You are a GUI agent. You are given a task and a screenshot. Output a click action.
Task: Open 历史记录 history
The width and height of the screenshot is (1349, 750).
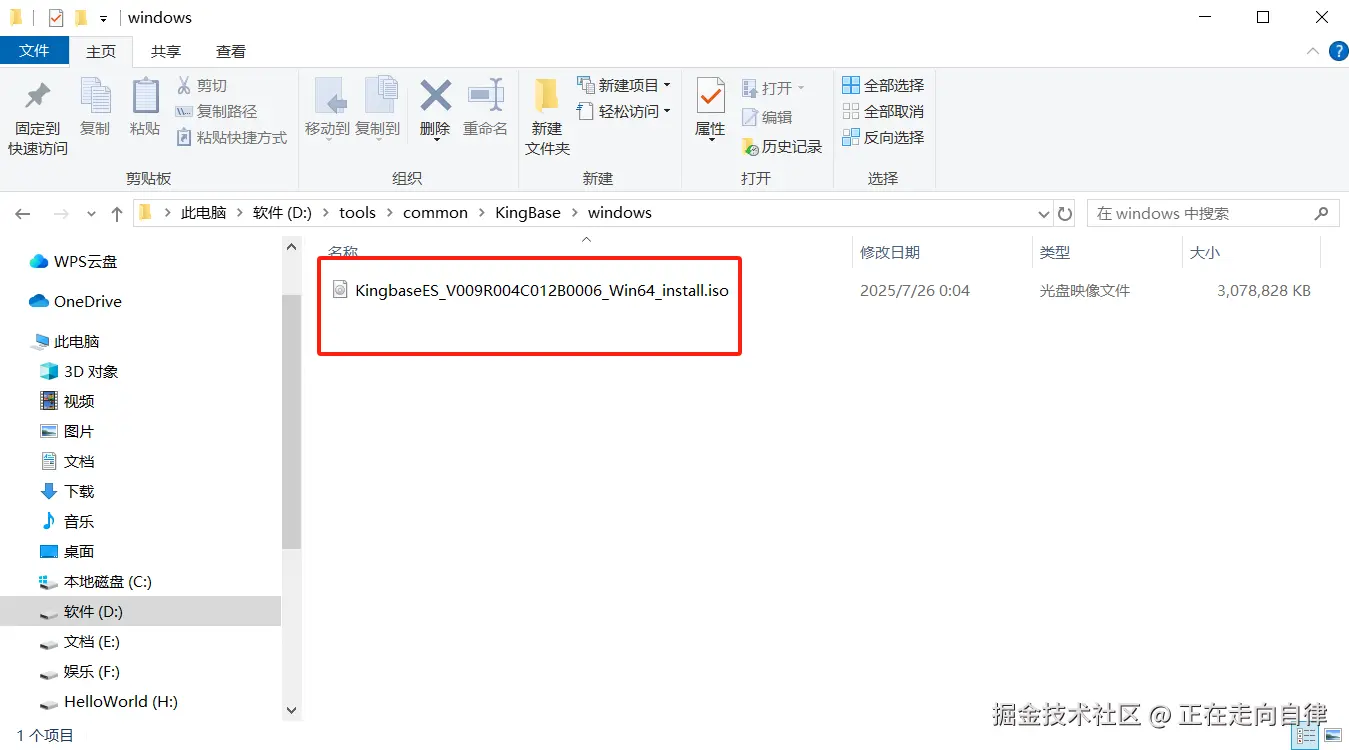pos(782,146)
